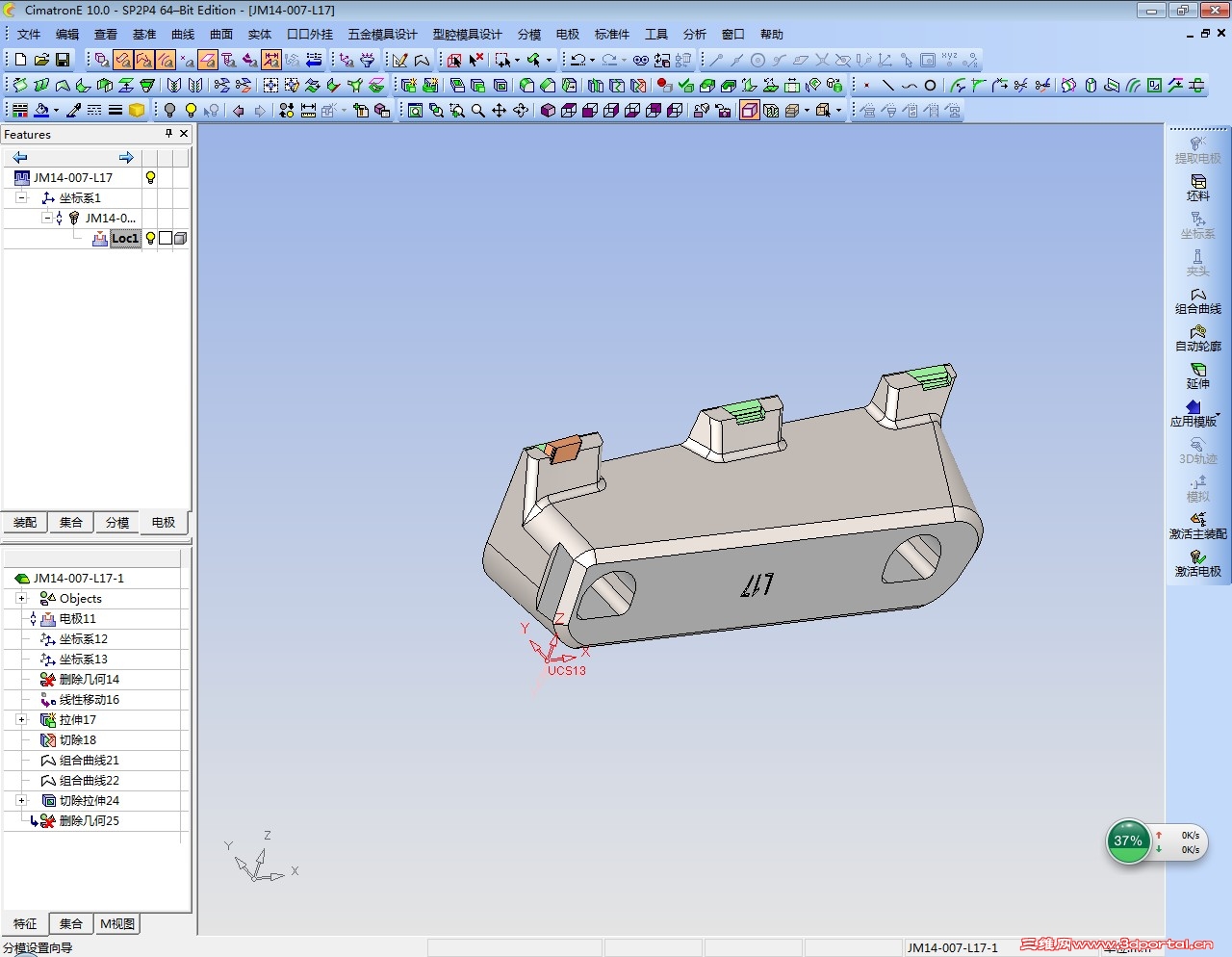1232x957 pixels.
Task: Open the 曲面 menu
Action: coord(221,34)
